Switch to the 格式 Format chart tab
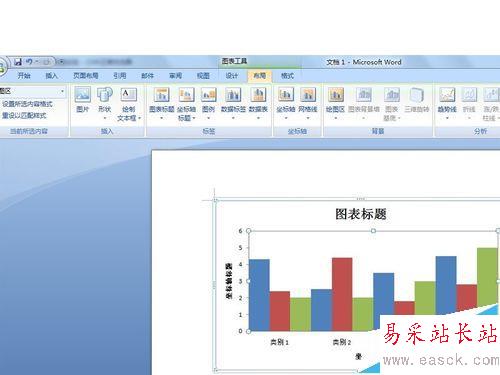This screenshot has height=375, width=500. 287,76
